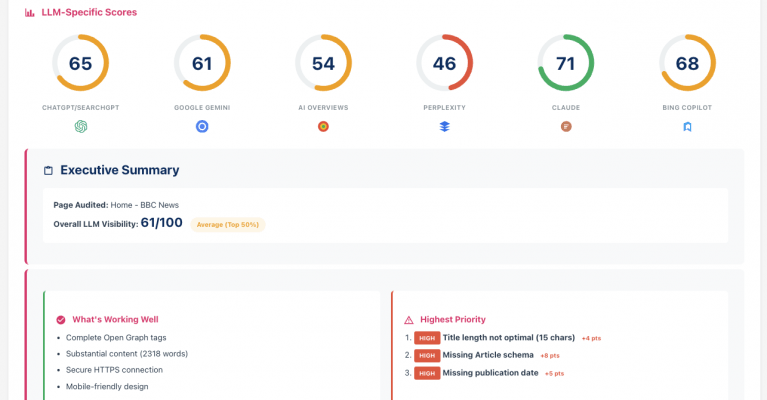Click the Secure HTTPS connection item
The height and width of the screenshot is (400, 767).
click(114, 370)
